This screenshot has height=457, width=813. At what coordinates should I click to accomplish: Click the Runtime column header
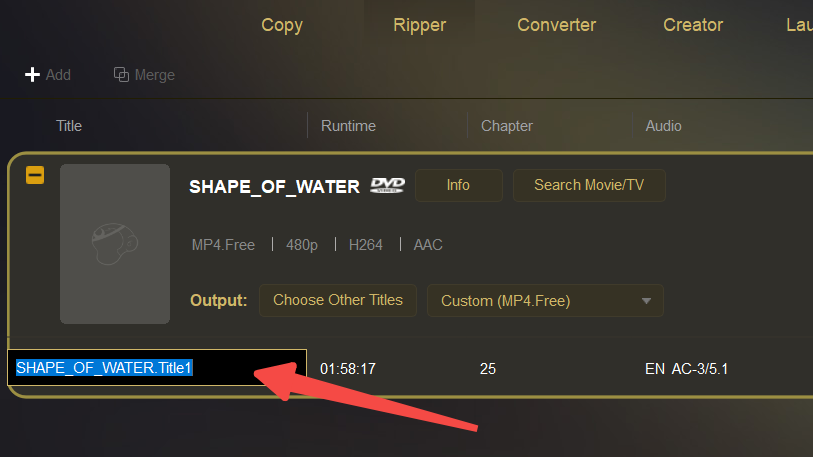pos(348,126)
